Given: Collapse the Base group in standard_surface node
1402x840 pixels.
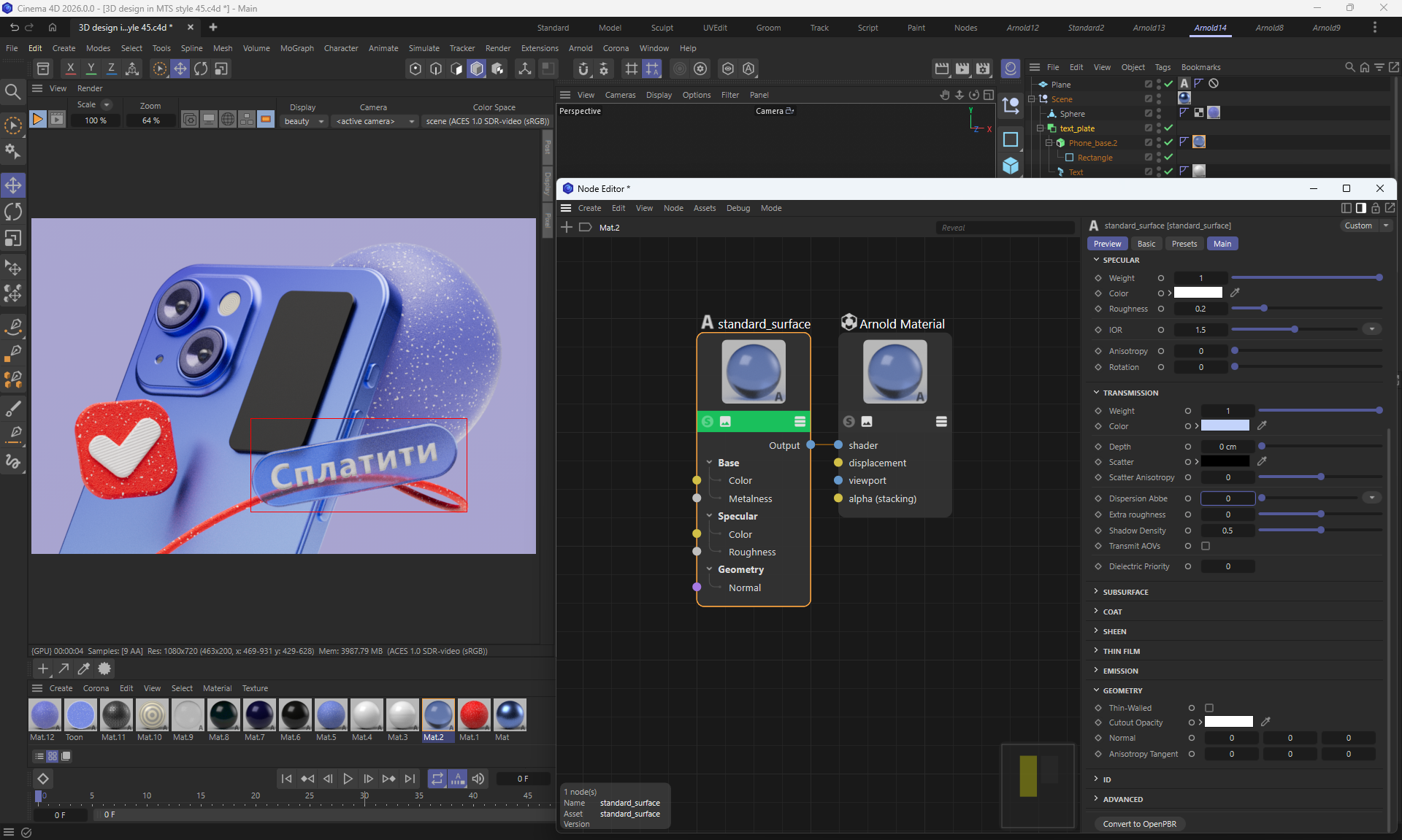Looking at the screenshot, I should (x=709, y=463).
